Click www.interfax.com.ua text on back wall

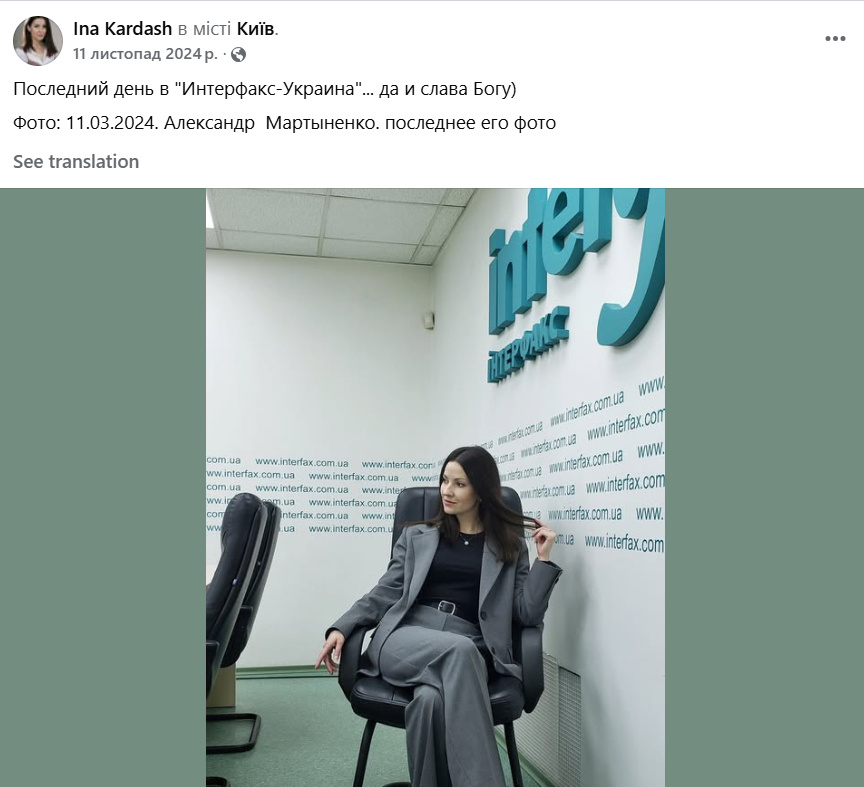301,462
